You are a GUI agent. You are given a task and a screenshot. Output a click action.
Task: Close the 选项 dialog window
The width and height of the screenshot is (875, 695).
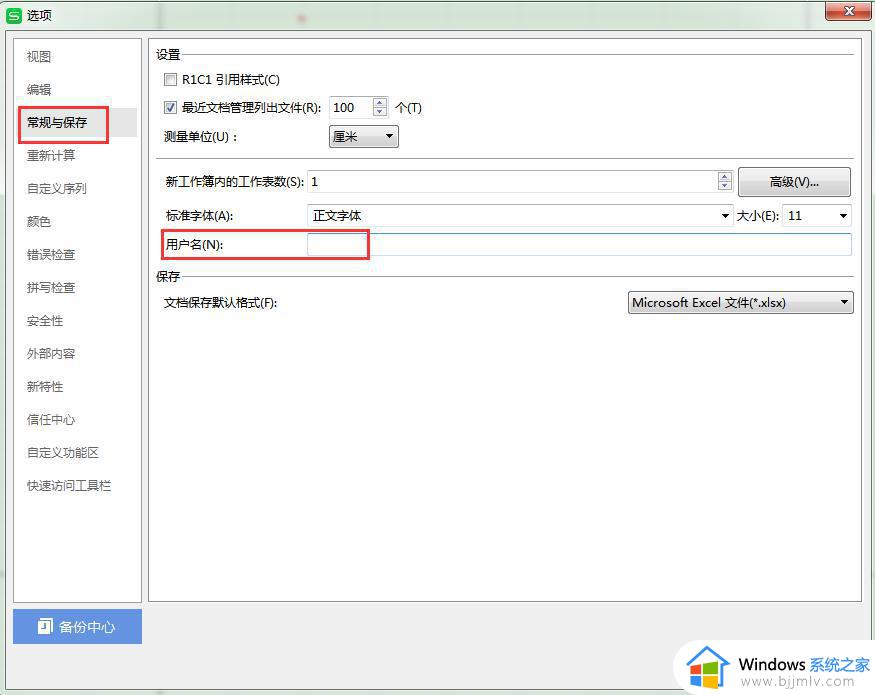[848, 11]
